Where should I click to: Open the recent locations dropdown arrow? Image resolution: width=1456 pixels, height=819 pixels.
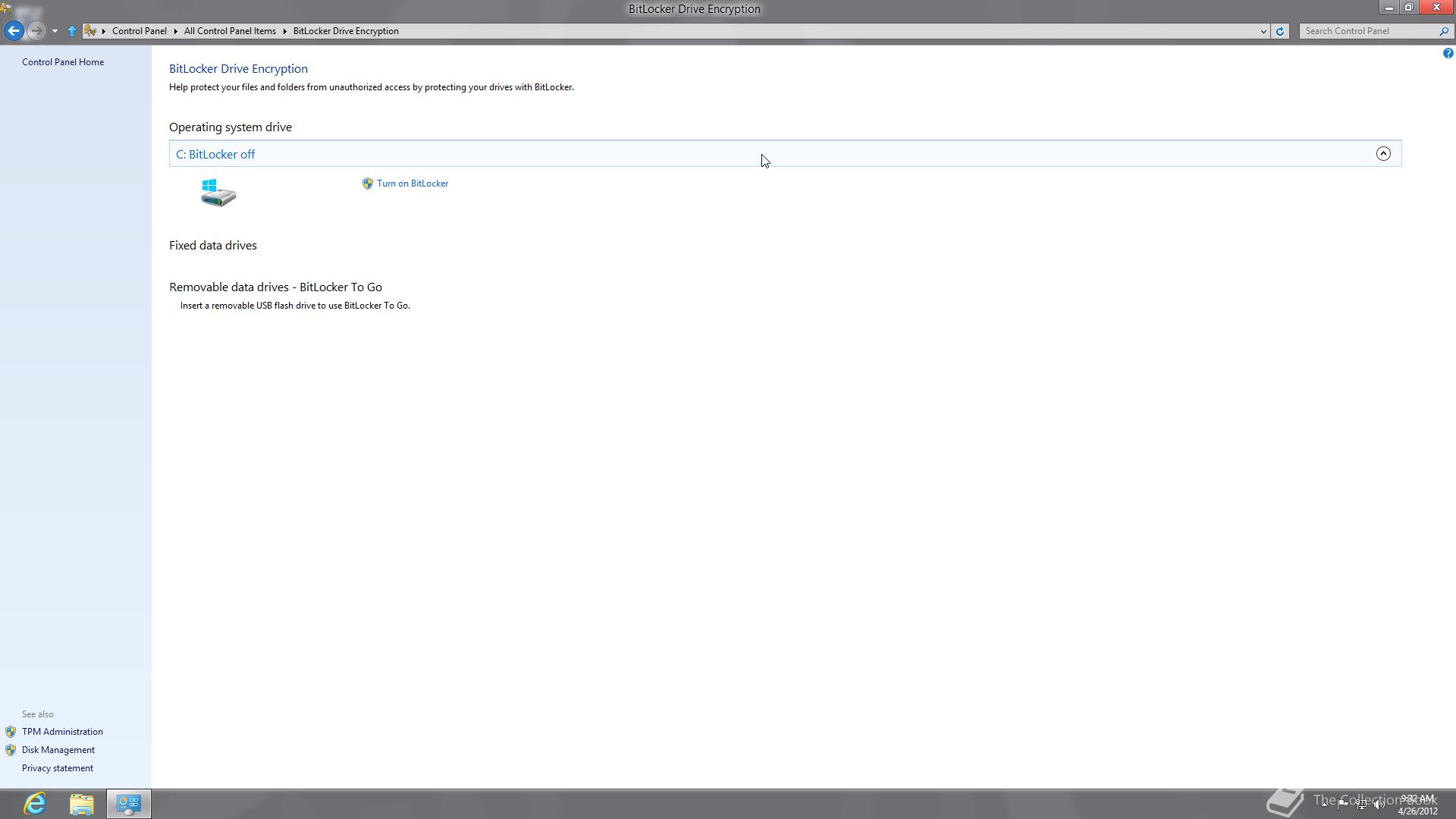coord(55,31)
